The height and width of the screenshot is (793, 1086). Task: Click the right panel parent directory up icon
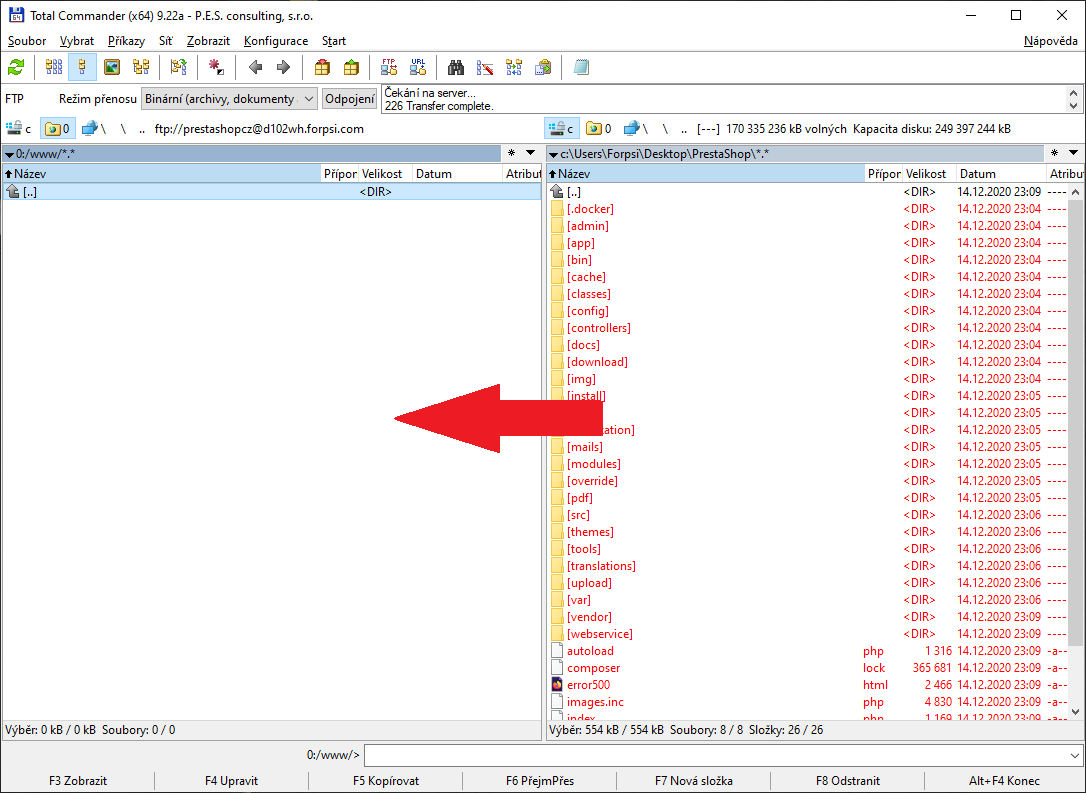[557, 192]
